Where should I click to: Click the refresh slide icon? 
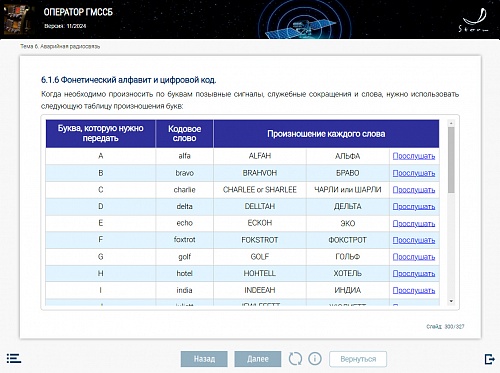295,359
